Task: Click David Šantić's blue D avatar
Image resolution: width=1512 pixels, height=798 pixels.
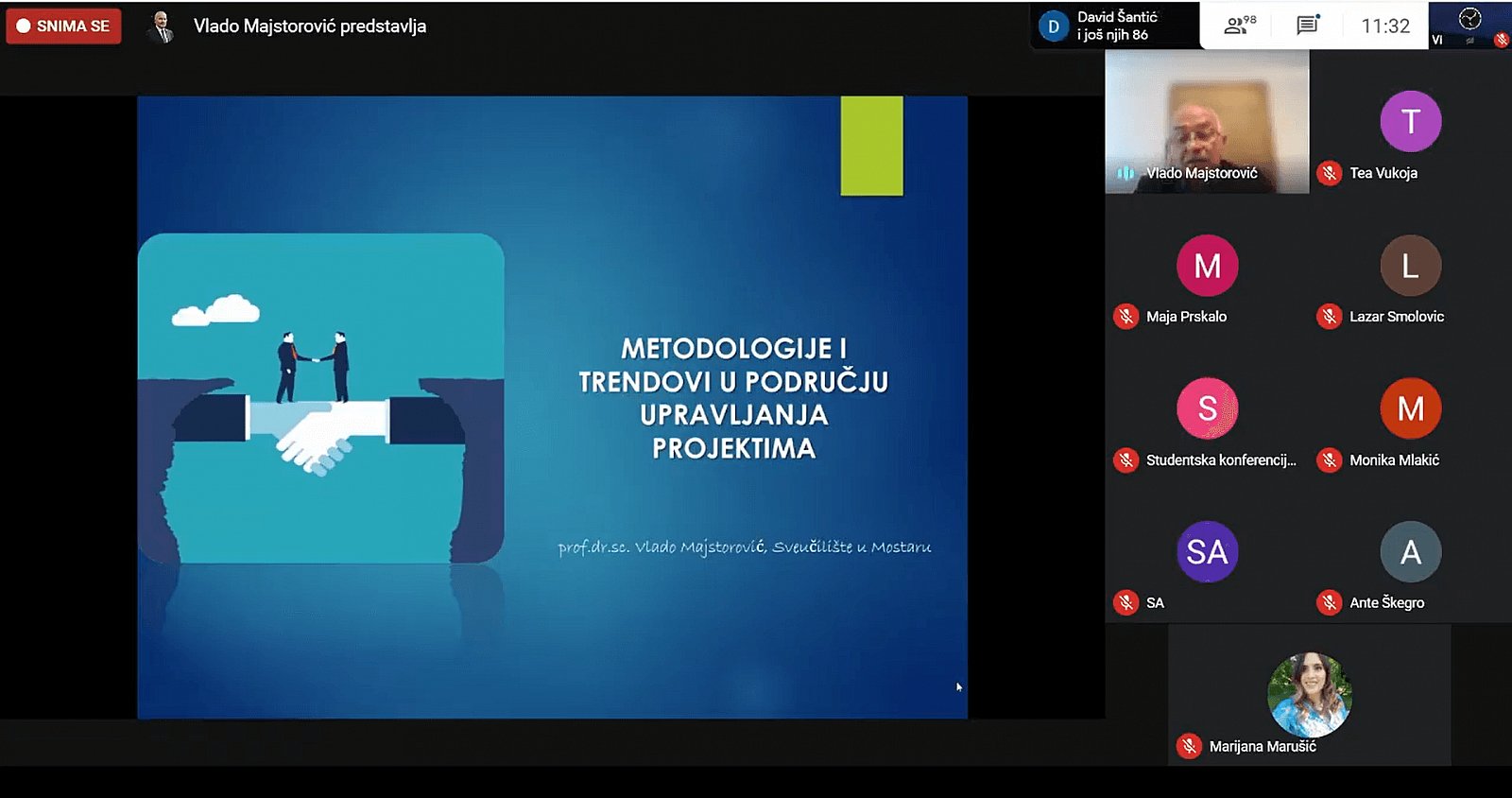Action: tap(1053, 26)
